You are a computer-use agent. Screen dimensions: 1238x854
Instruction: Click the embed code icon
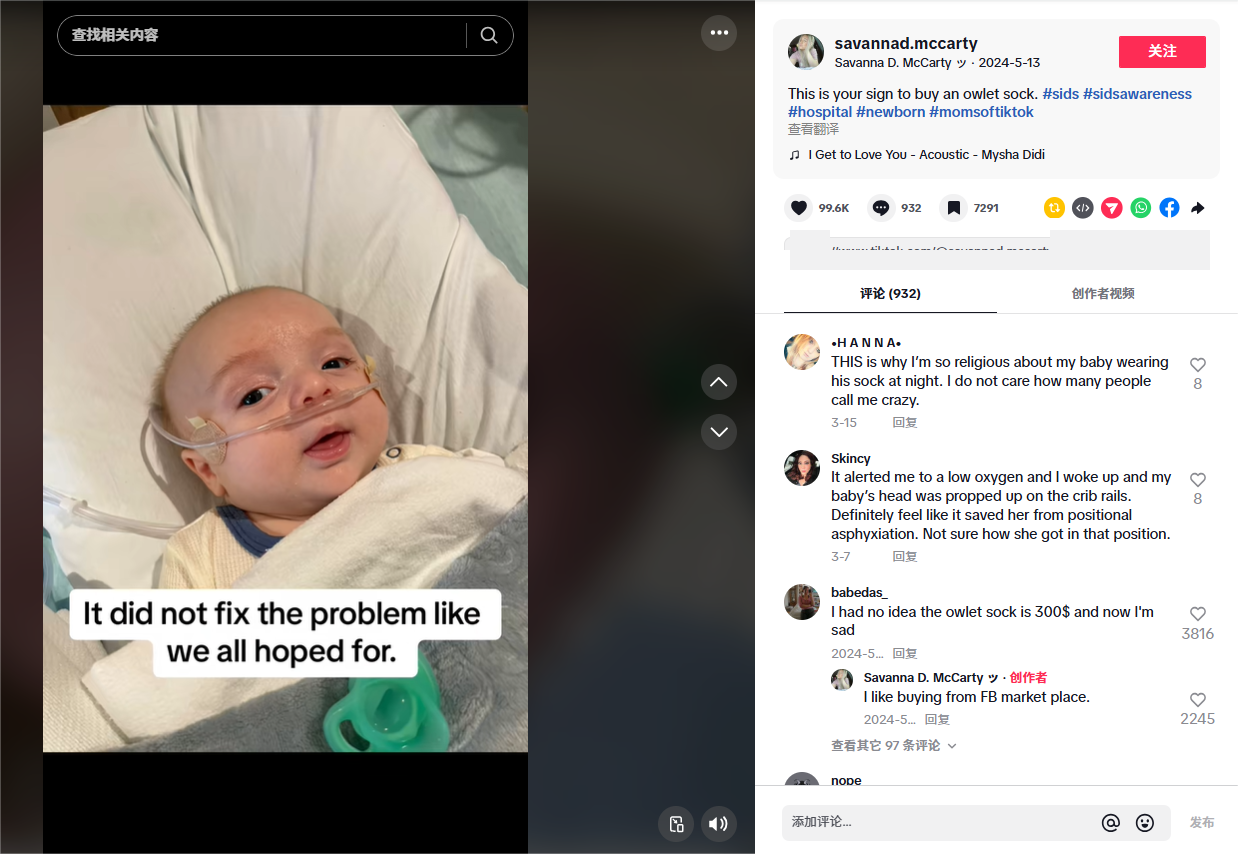(x=1083, y=208)
